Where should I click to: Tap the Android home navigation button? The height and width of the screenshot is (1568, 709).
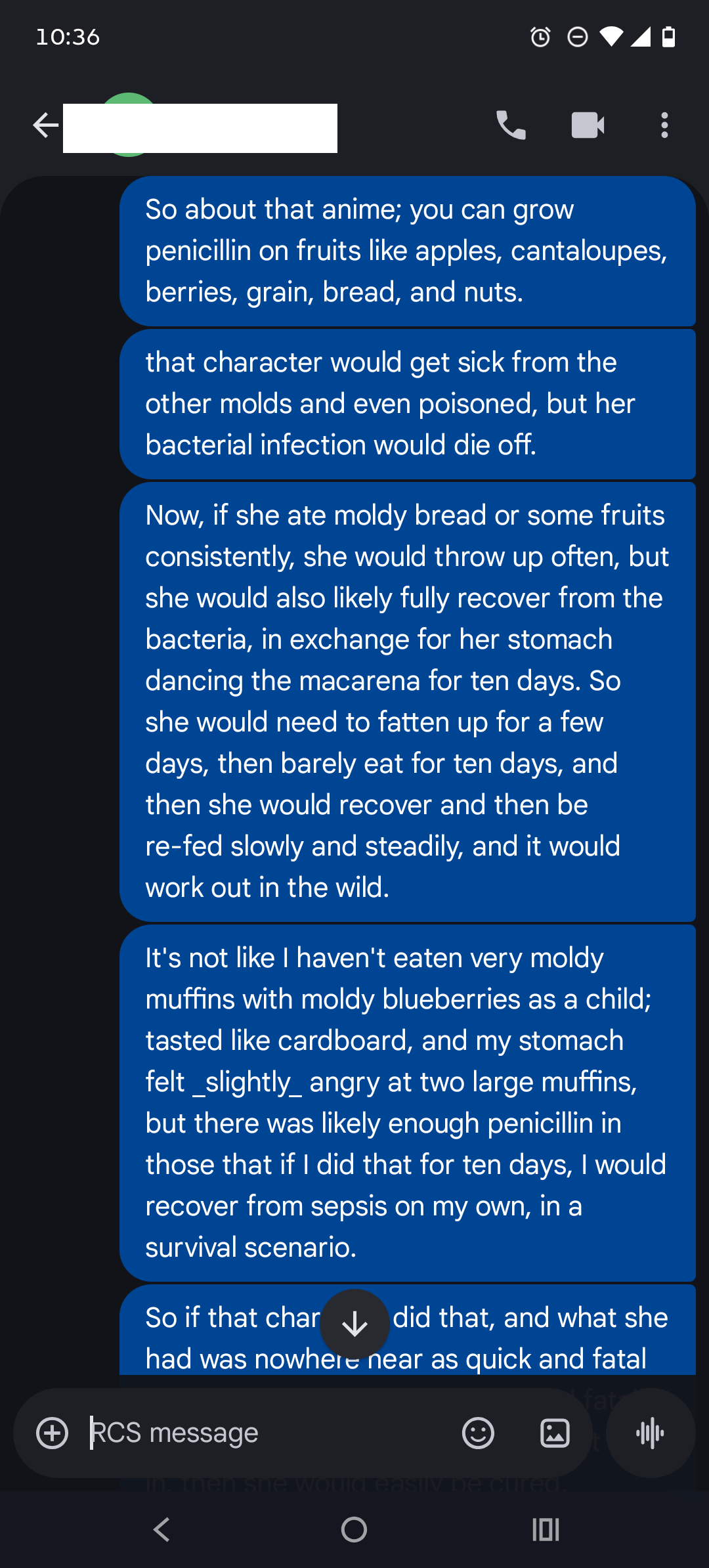pos(354,1529)
